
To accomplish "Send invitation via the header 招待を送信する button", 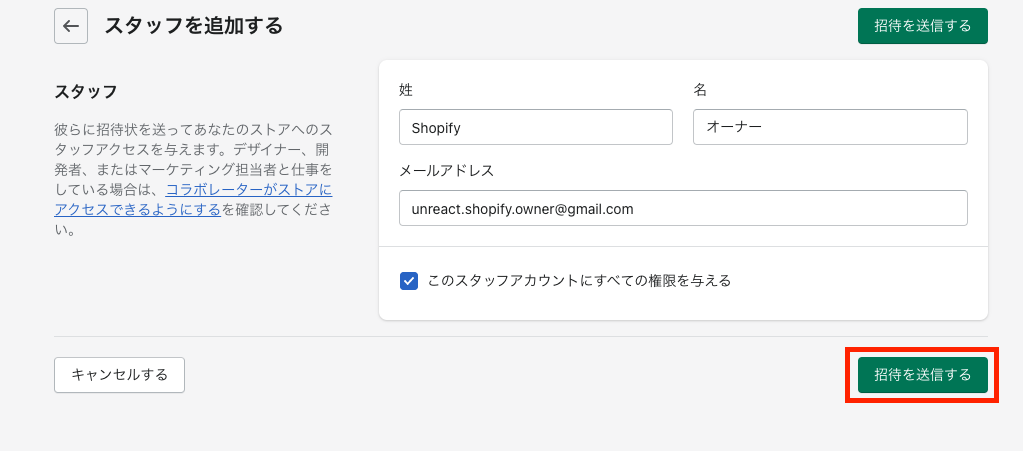I will (923, 26).
